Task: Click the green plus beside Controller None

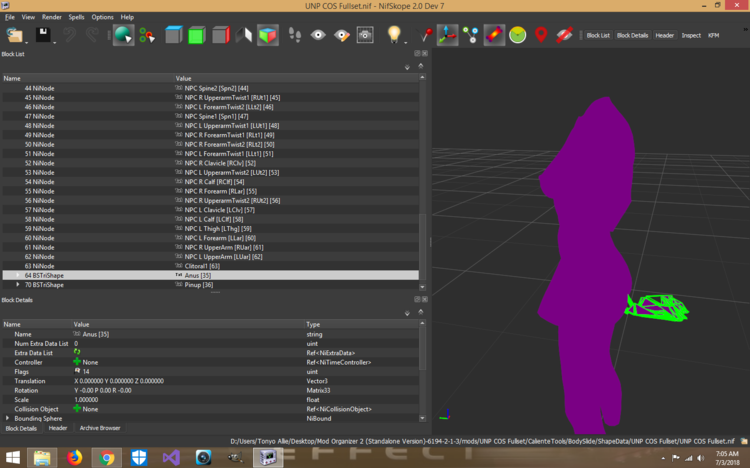Action: pos(77,362)
